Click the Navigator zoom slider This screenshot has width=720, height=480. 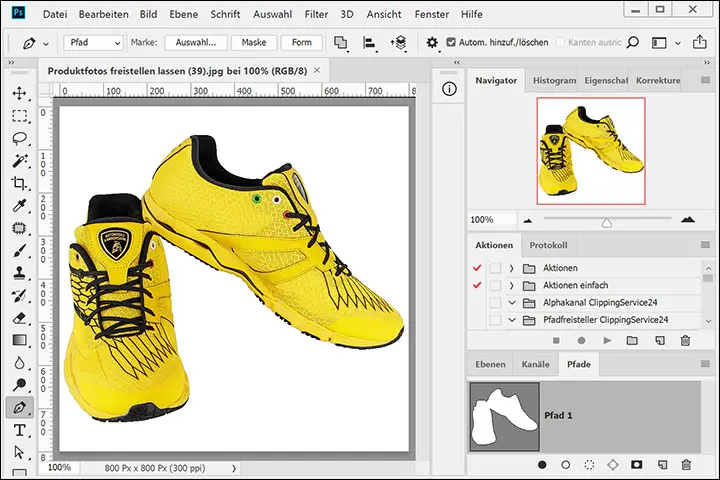[606, 220]
